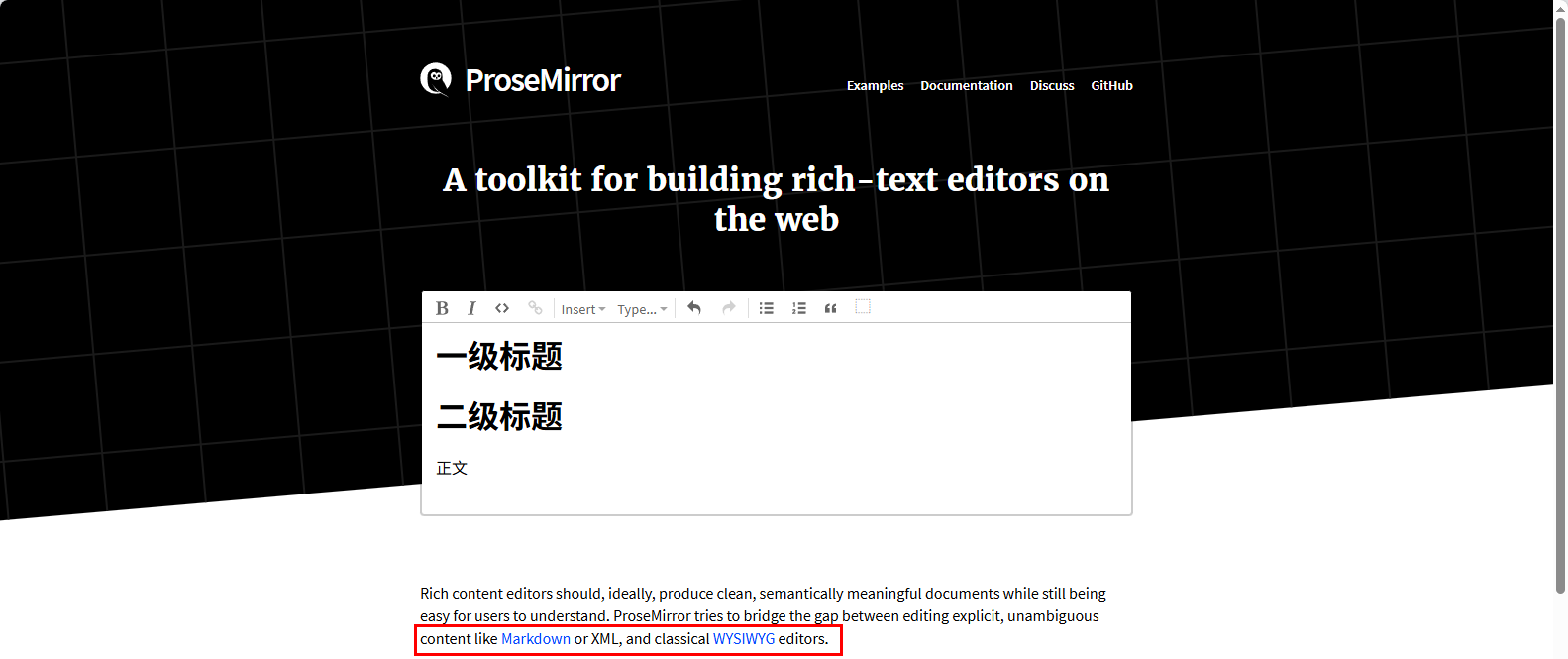Open the Documentation navigation item
This screenshot has height=659, width=1568.
tap(966, 86)
